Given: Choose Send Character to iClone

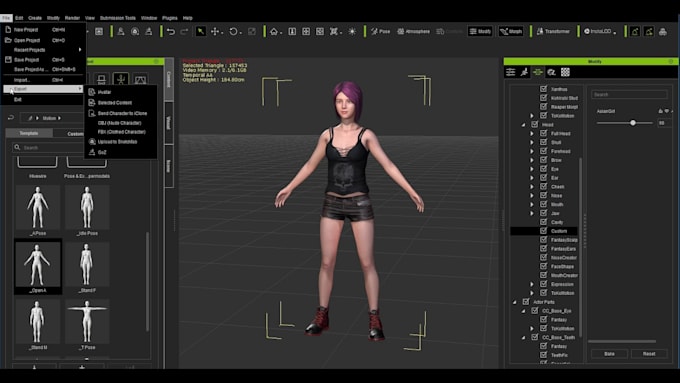Looking at the screenshot, I should (x=122, y=113).
